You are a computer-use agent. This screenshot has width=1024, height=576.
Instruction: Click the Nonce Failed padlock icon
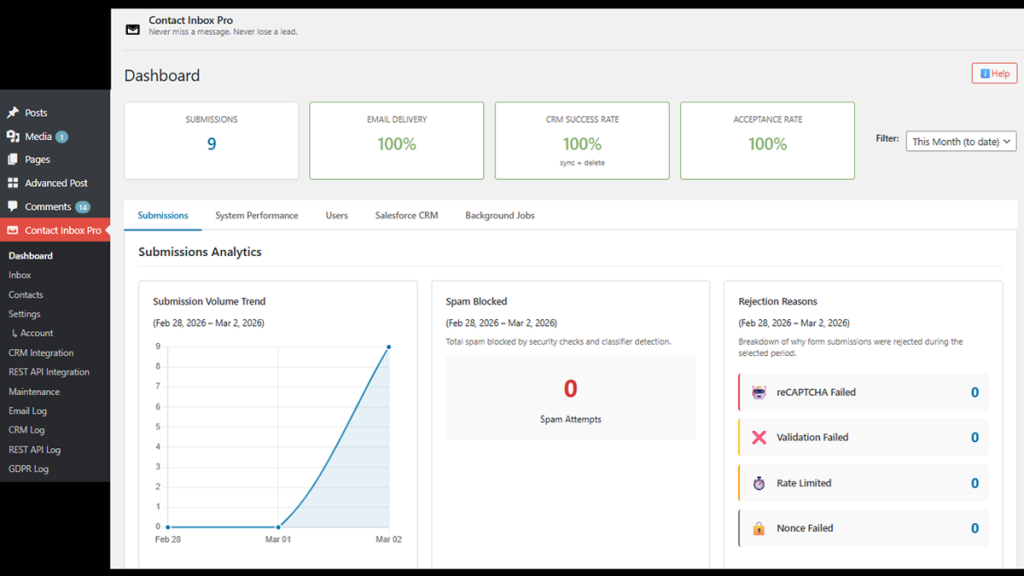759,528
